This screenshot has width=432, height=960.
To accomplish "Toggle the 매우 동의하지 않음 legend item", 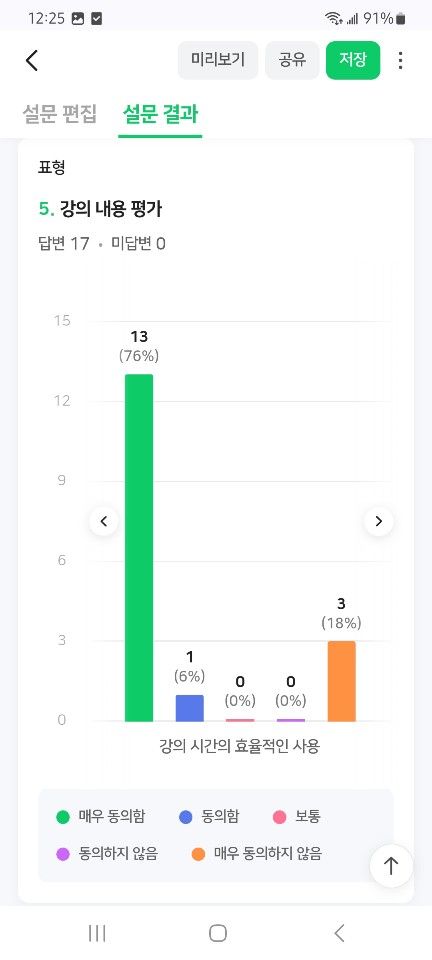I will [x=256, y=853].
